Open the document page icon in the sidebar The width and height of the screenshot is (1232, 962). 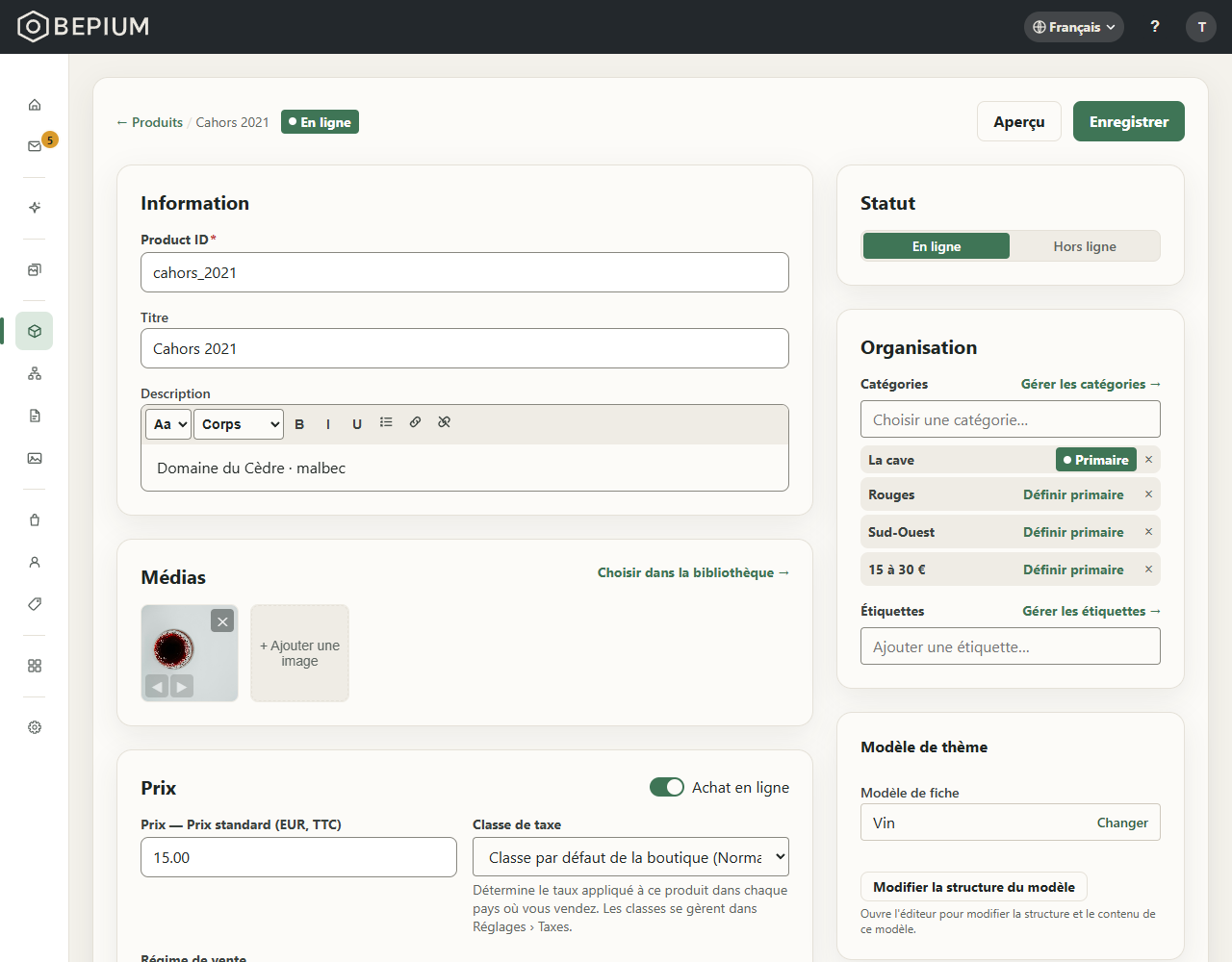[x=35, y=416]
